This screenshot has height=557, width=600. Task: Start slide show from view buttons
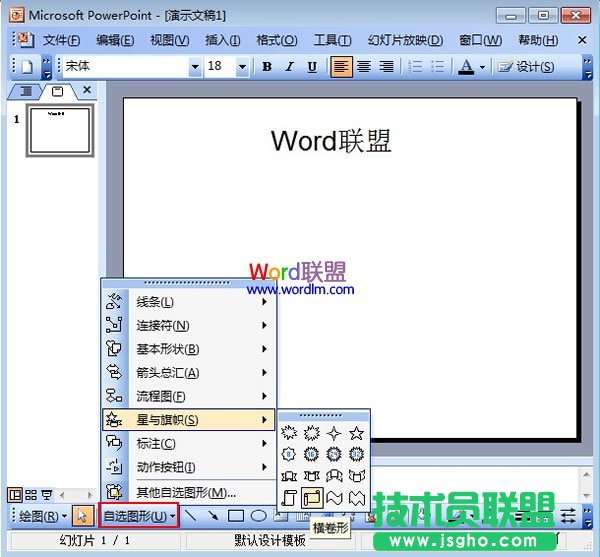(x=47, y=495)
